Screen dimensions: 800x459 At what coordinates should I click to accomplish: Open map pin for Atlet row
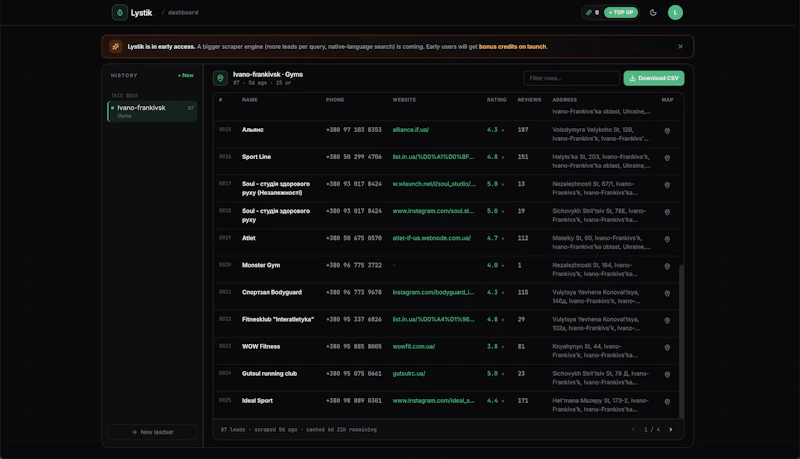[667, 239]
